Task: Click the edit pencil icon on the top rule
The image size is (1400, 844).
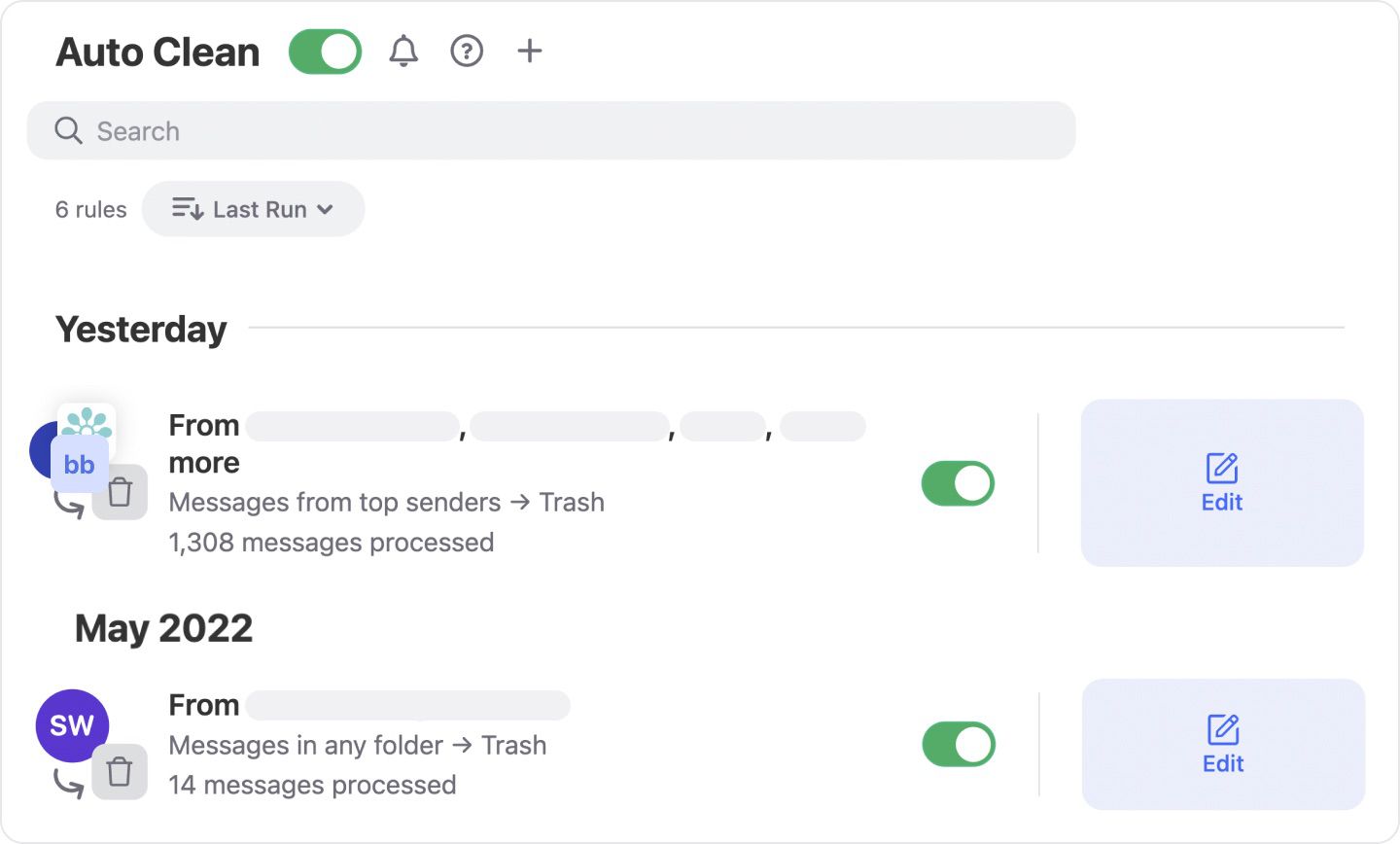Action: coord(1222,470)
